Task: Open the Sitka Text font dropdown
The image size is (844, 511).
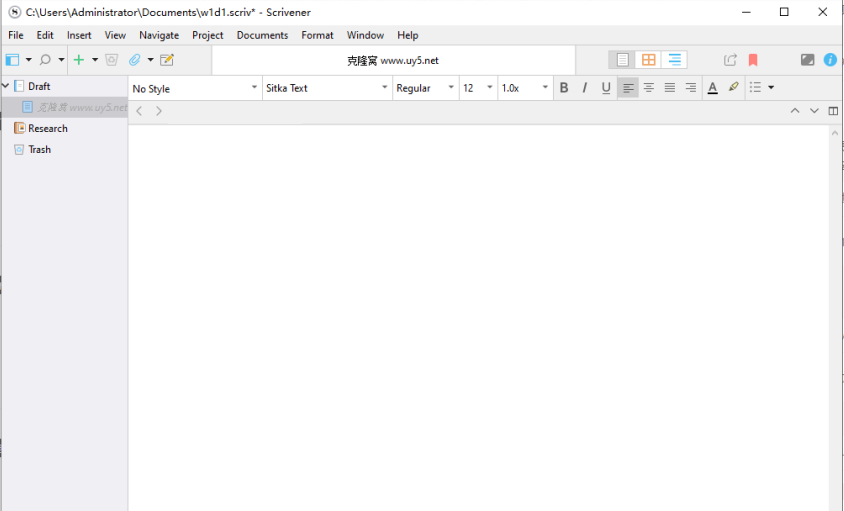Action: [327, 88]
